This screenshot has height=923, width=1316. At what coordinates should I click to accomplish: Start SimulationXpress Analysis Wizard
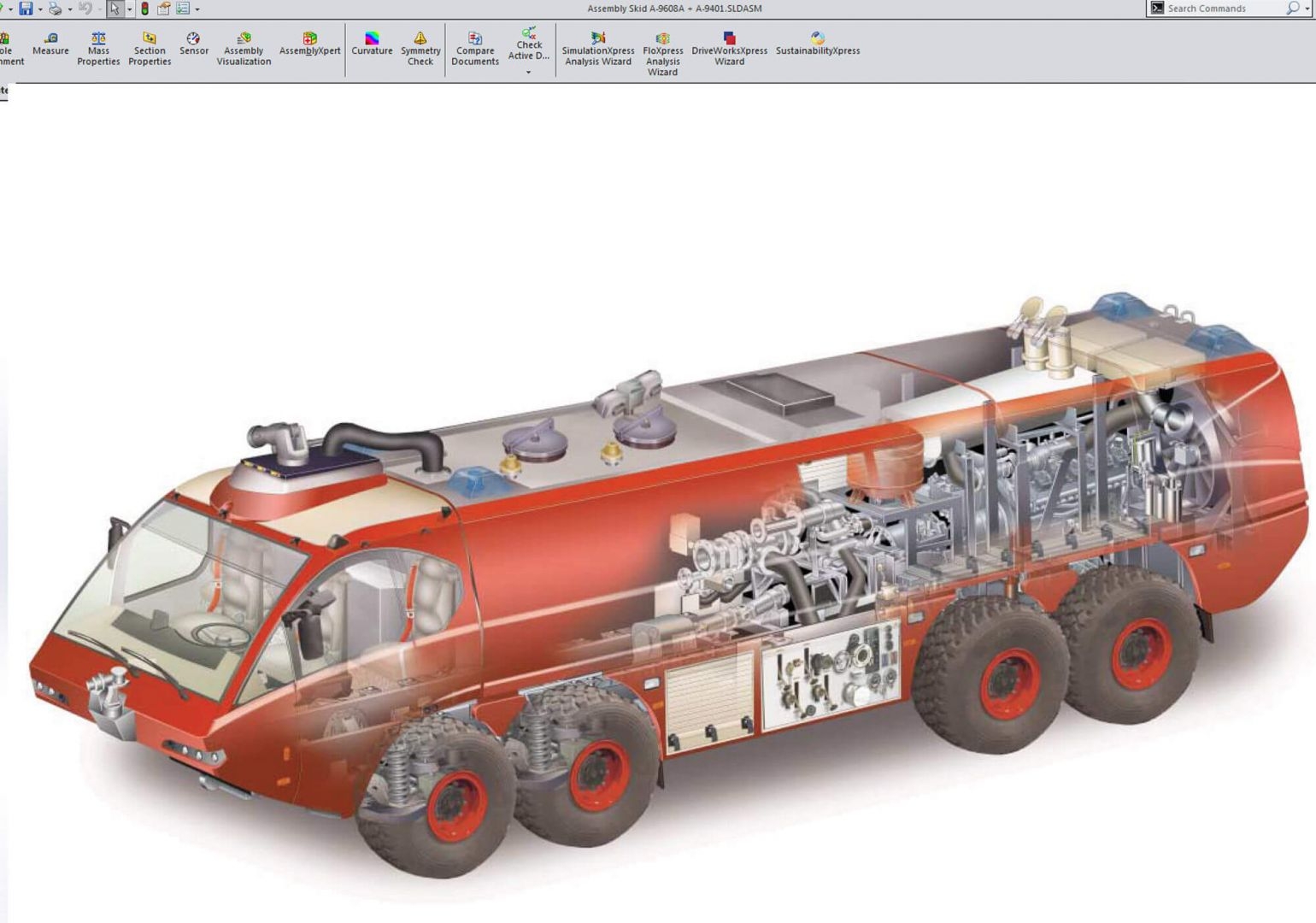598,49
